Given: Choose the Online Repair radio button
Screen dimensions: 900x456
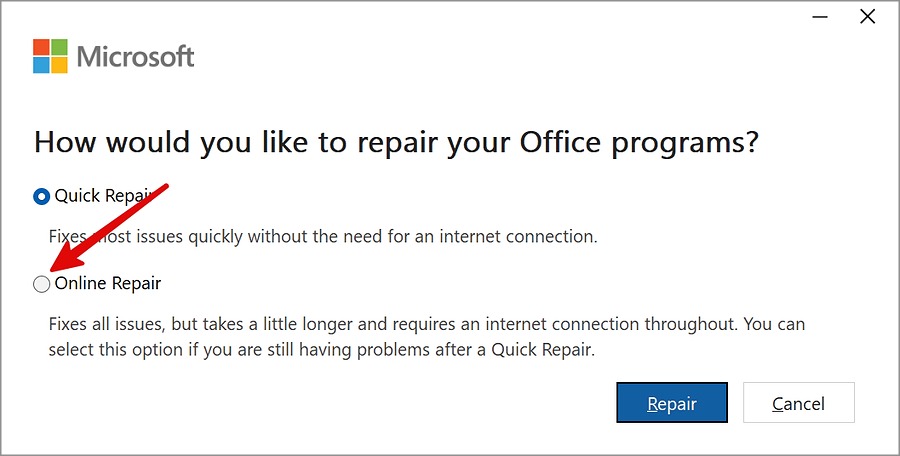Looking at the screenshot, I should [x=41, y=284].
